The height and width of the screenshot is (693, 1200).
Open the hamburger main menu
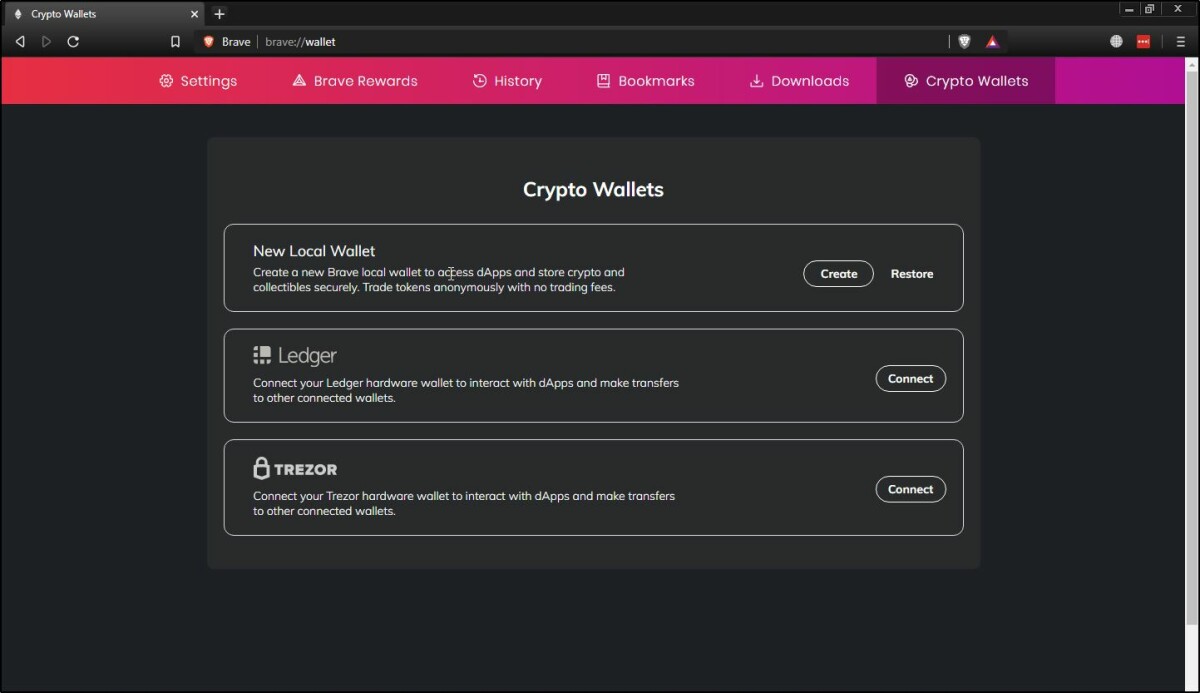[x=1181, y=42]
